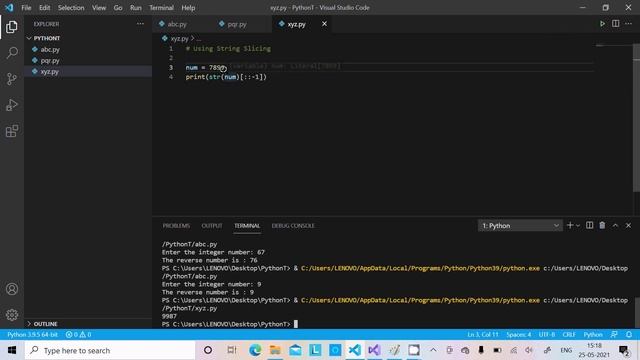Change line ending via CRLF status item
Image resolution: width=640 pixels, height=360 pixels.
(569, 334)
